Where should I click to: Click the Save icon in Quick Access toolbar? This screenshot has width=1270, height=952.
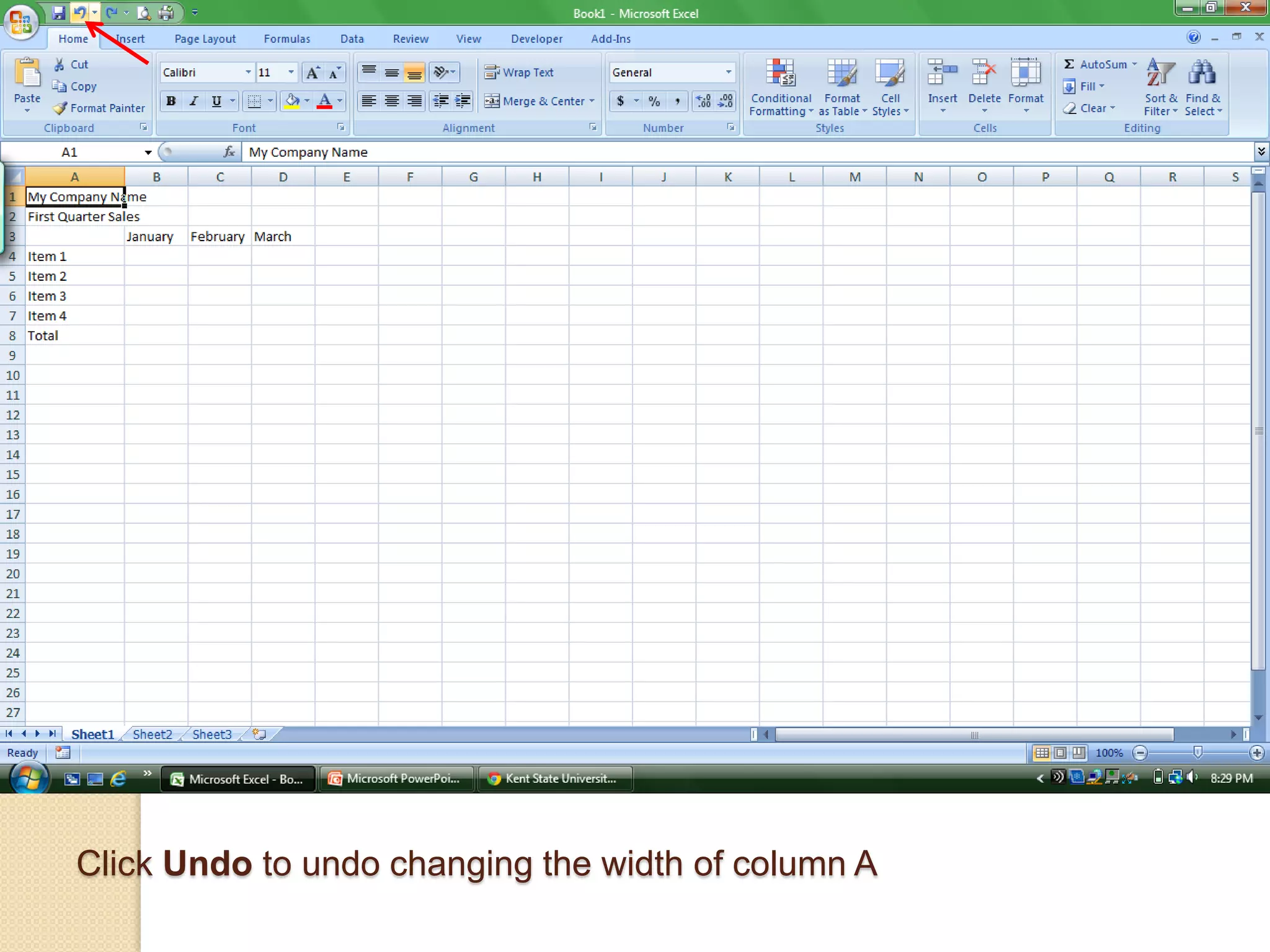point(58,12)
